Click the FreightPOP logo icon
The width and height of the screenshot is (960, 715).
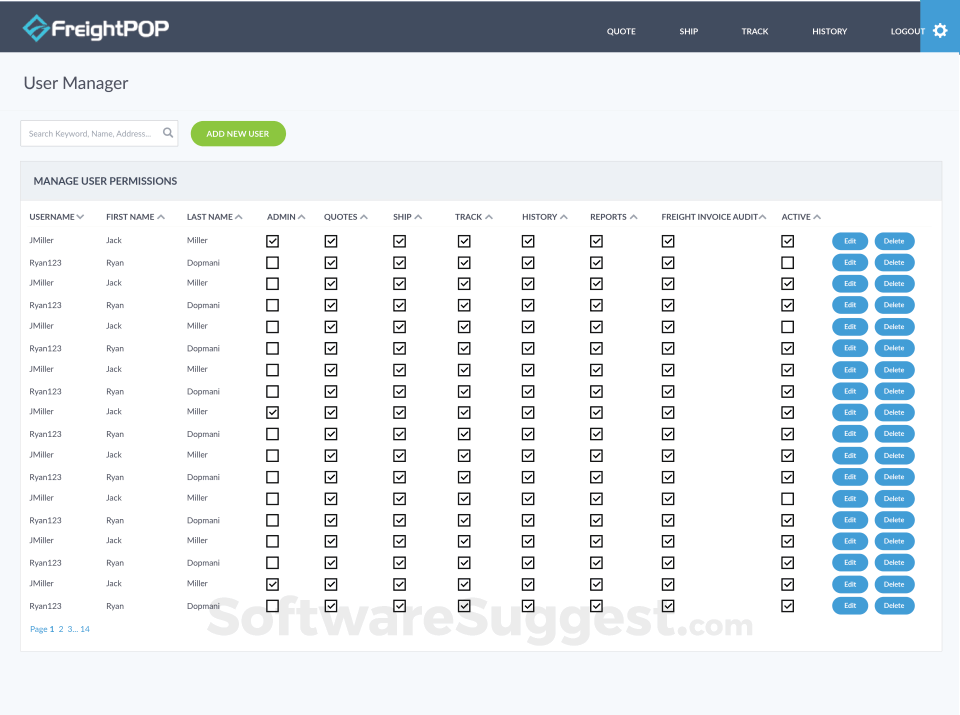38,29
